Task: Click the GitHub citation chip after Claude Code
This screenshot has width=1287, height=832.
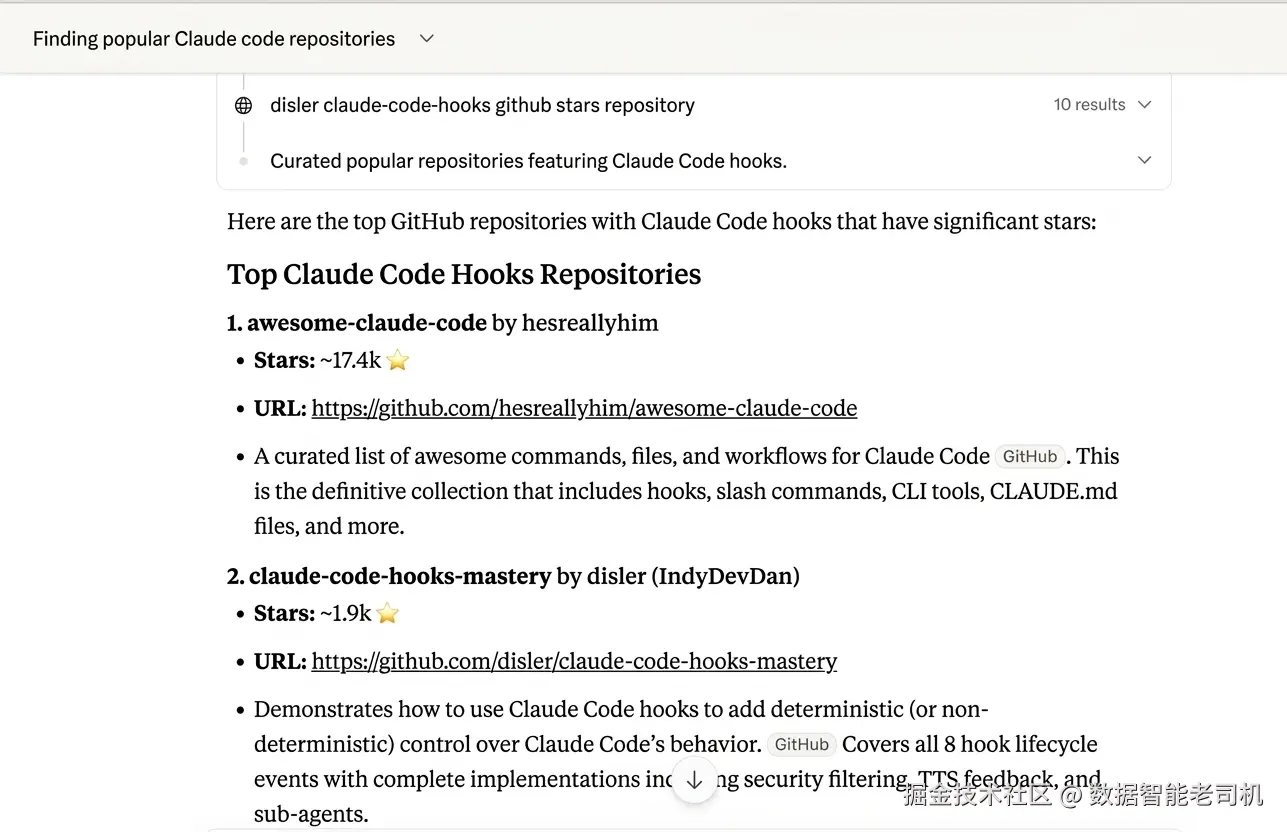Action: tap(1029, 457)
